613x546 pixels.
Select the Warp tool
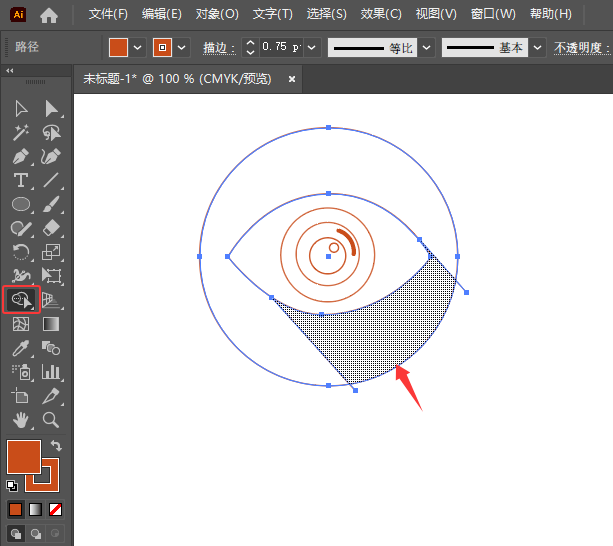[x=21, y=276]
